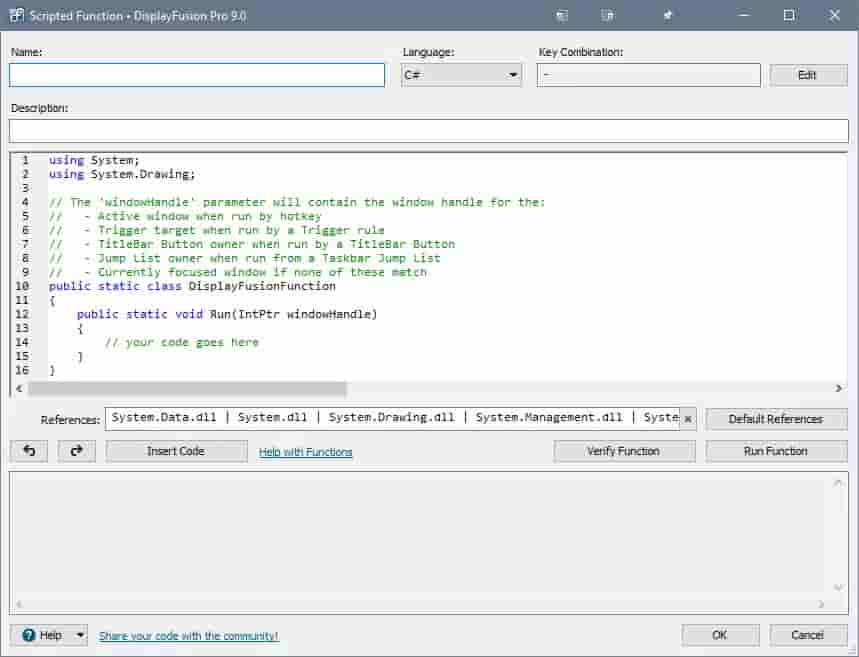Click the pin icon in title bar
Screen dimensions: 859x657
[x=668, y=16]
